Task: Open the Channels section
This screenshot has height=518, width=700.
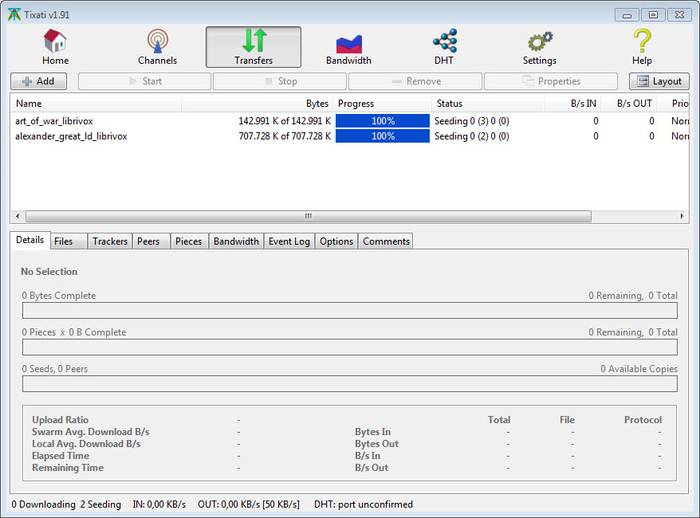Action: tap(157, 47)
